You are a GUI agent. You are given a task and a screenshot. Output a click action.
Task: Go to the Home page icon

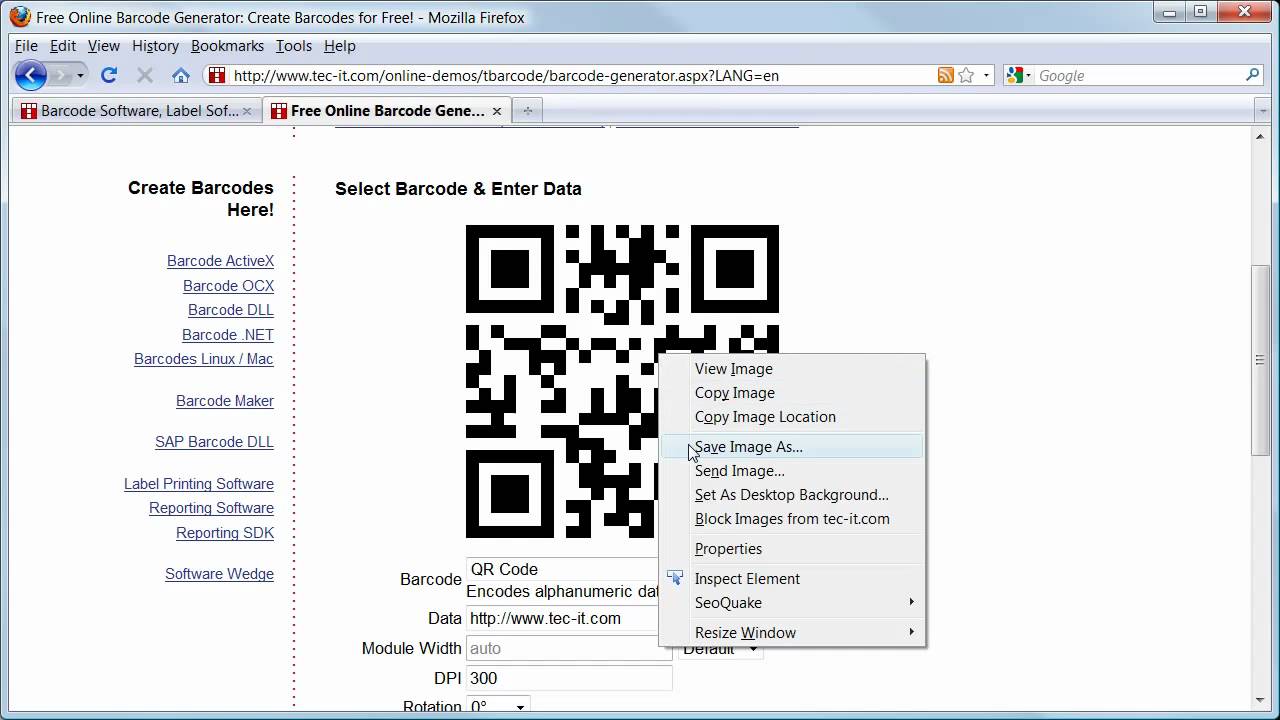coord(180,75)
